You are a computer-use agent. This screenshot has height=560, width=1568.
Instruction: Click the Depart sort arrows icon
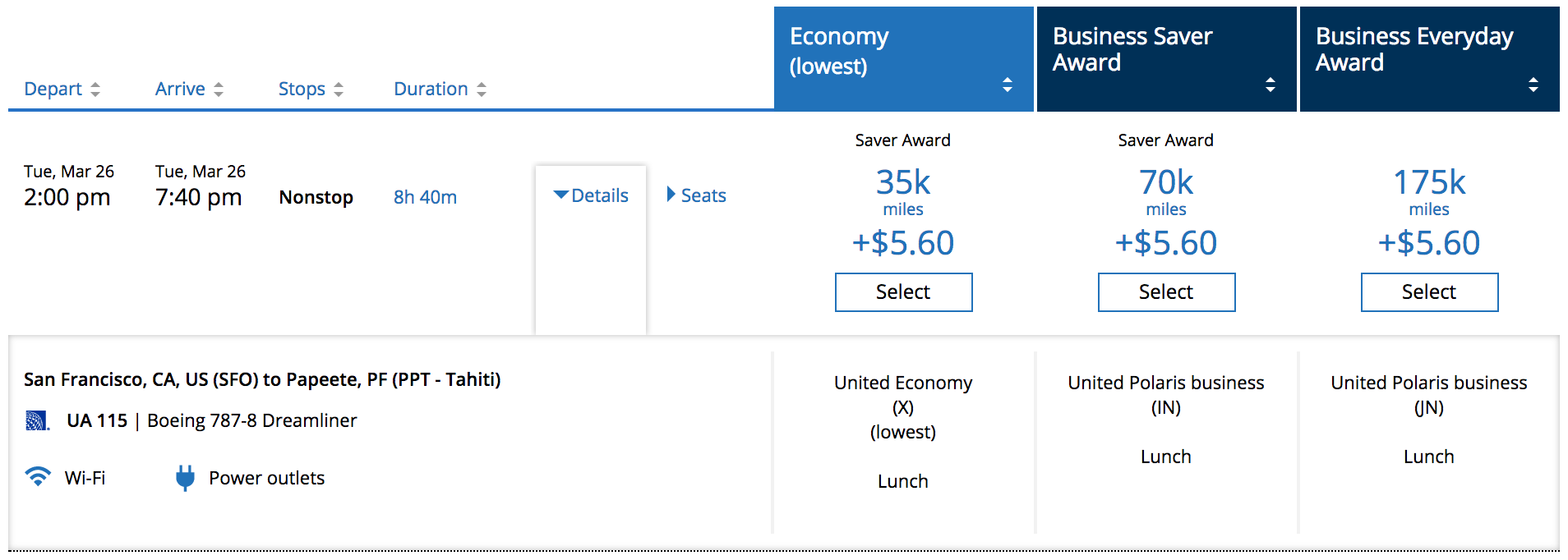[95, 90]
